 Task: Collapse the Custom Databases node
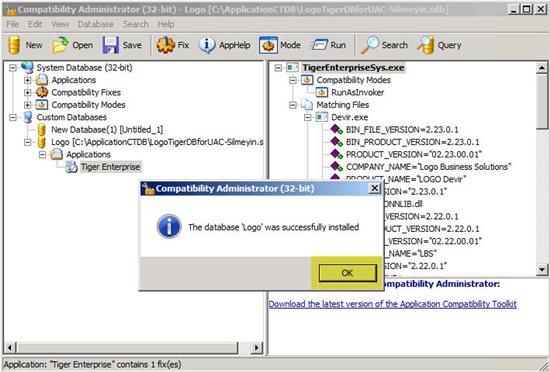(13, 117)
